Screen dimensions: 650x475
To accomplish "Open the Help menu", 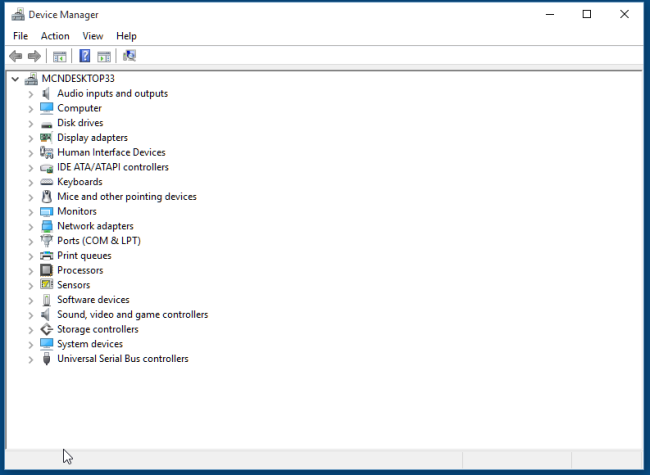I will pyautogui.click(x=126, y=36).
